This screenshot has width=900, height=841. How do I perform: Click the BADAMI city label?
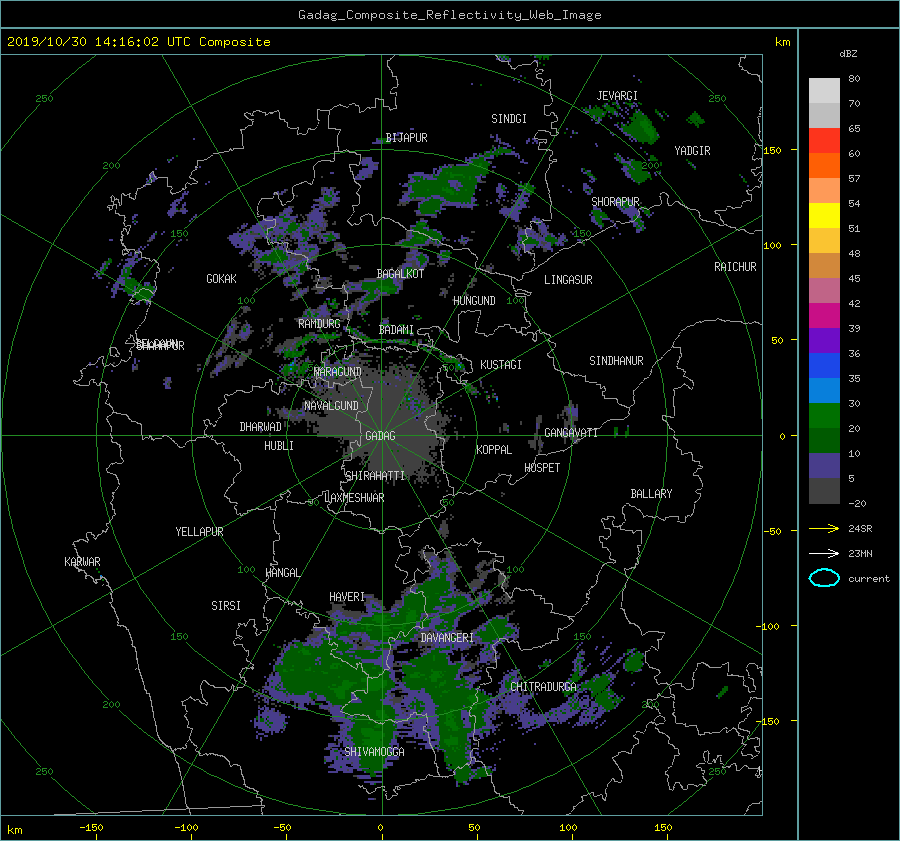396,330
